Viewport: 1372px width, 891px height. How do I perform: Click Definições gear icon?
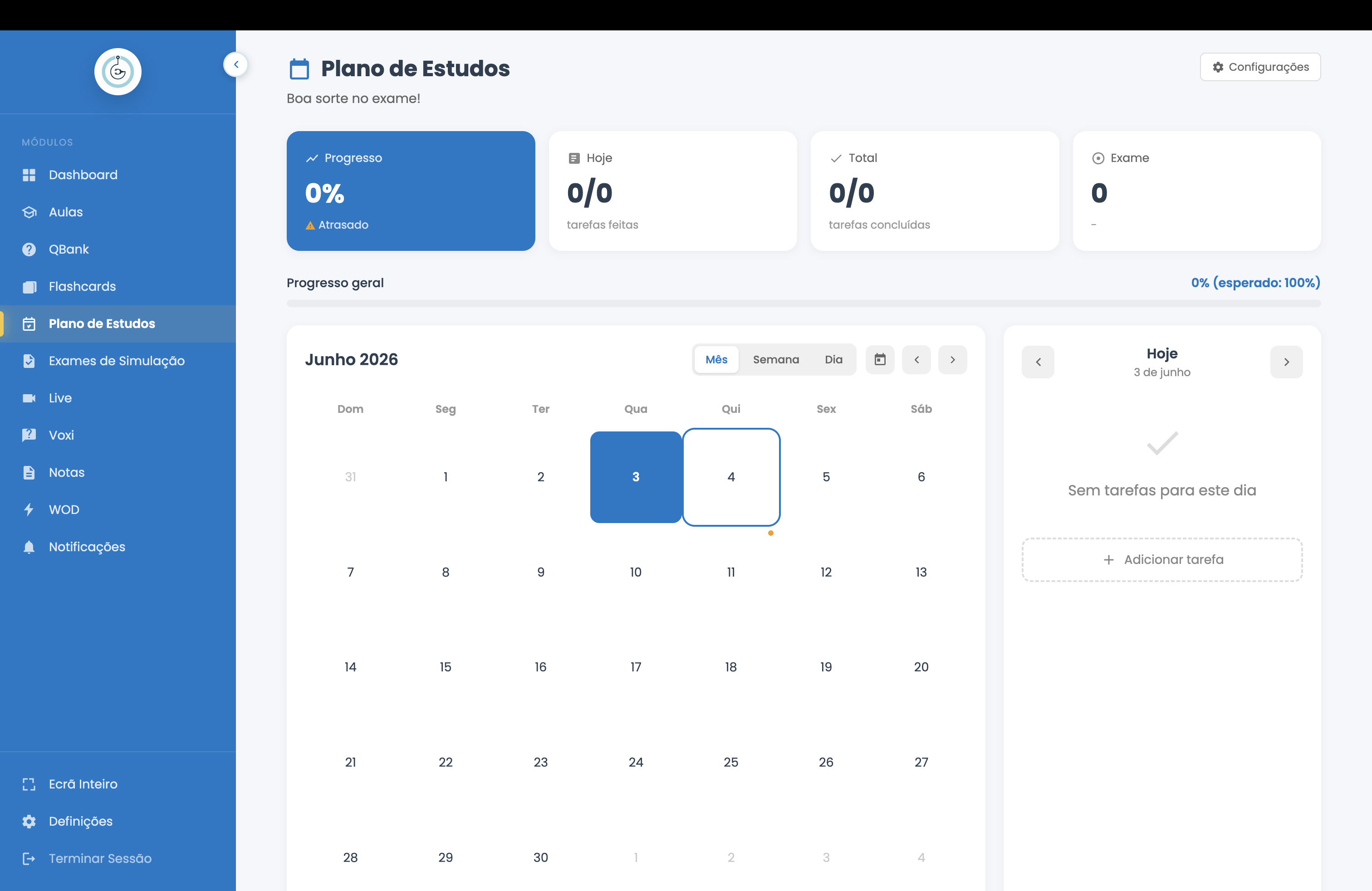click(x=29, y=821)
